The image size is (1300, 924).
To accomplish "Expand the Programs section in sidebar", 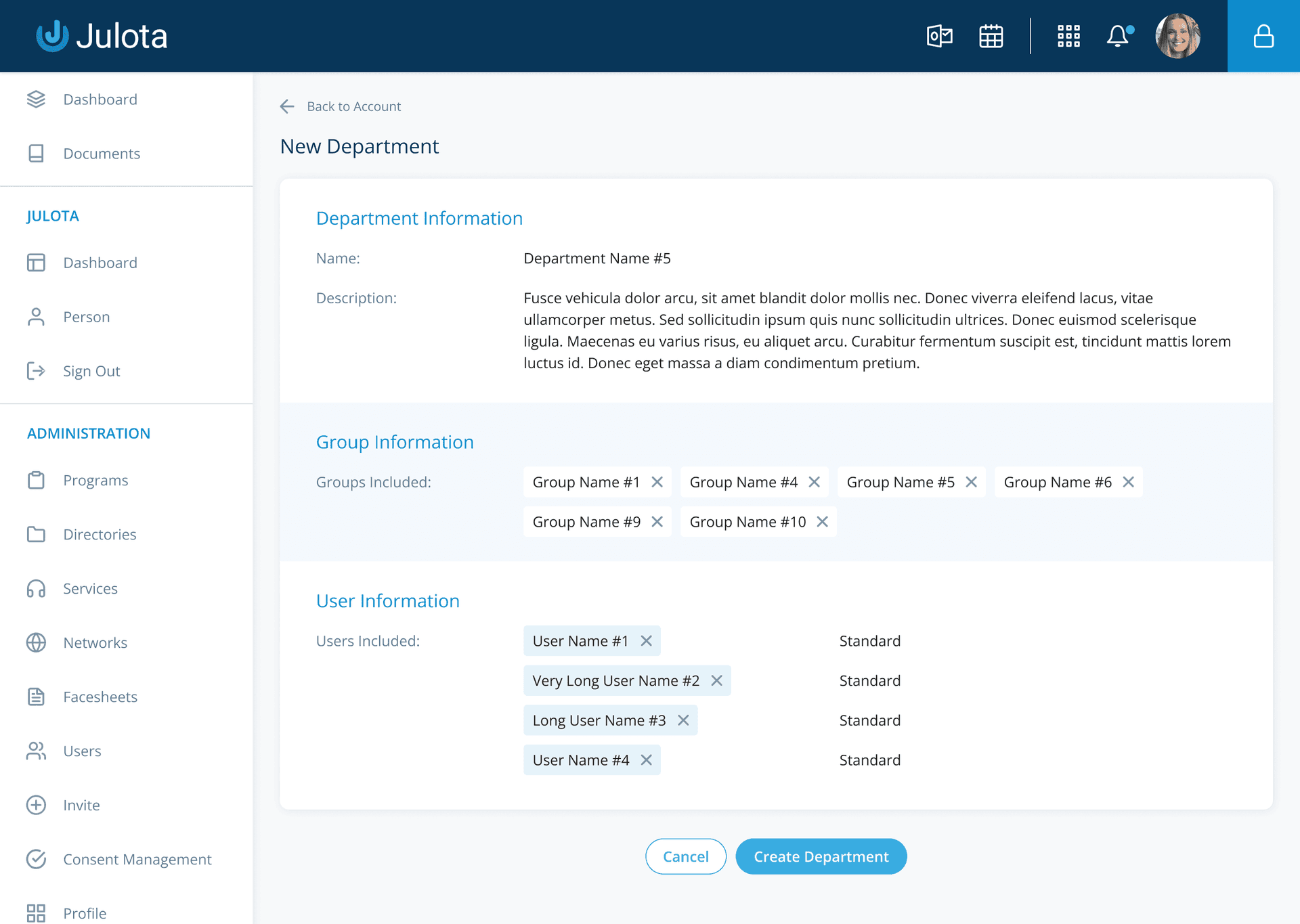I will pyautogui.click(x=96, y=480).
